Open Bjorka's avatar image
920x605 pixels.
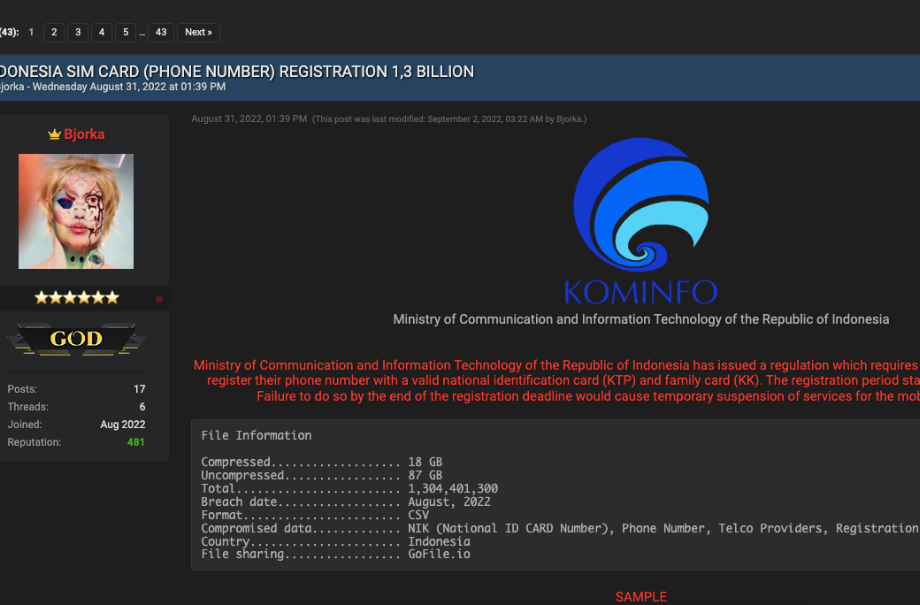point(76,211)
